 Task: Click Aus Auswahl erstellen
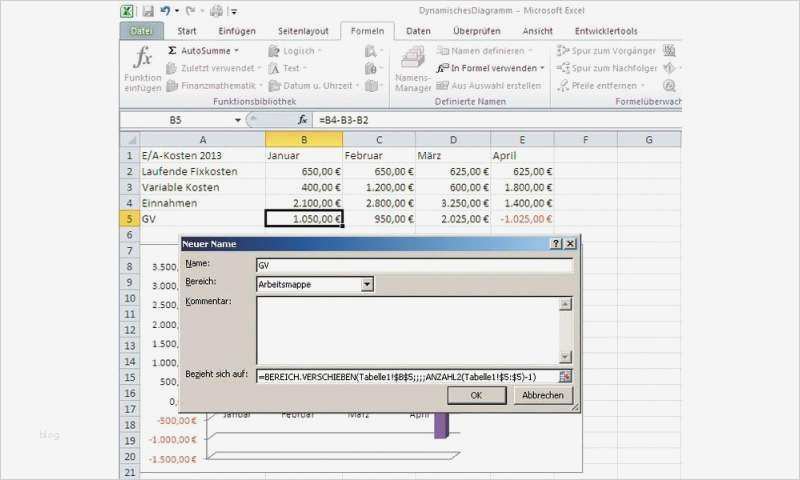489,86
